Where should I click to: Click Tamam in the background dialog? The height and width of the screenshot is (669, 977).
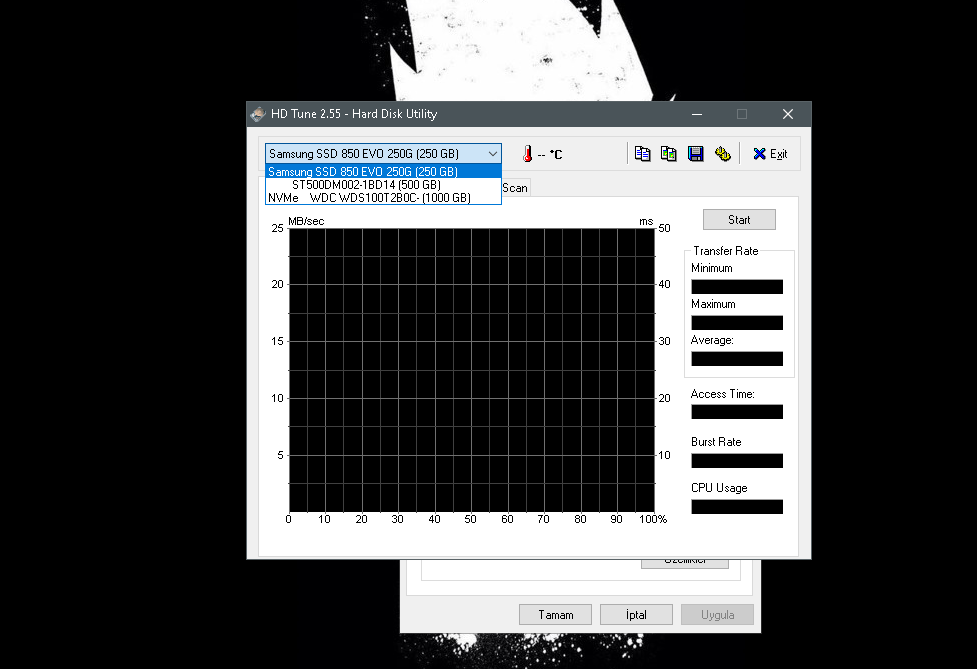[x=555, y=614]
